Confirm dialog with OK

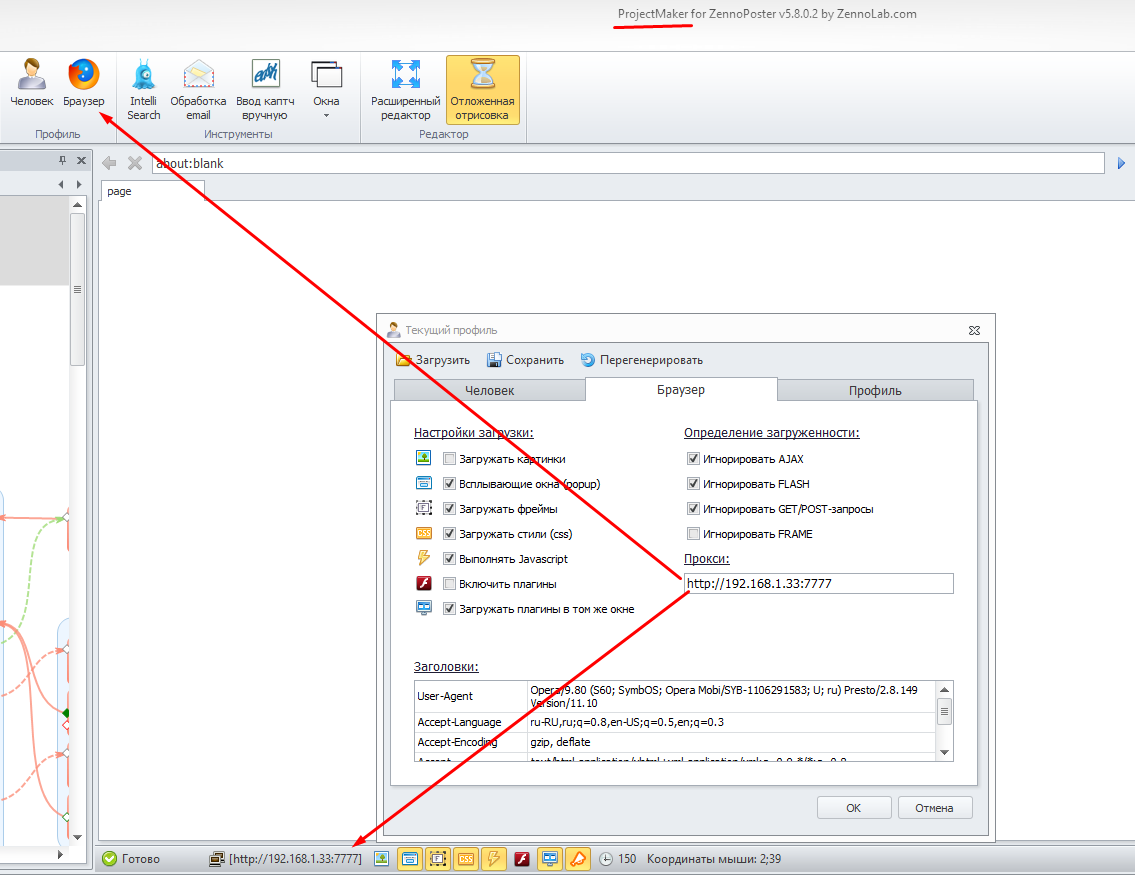click(854, 808)
